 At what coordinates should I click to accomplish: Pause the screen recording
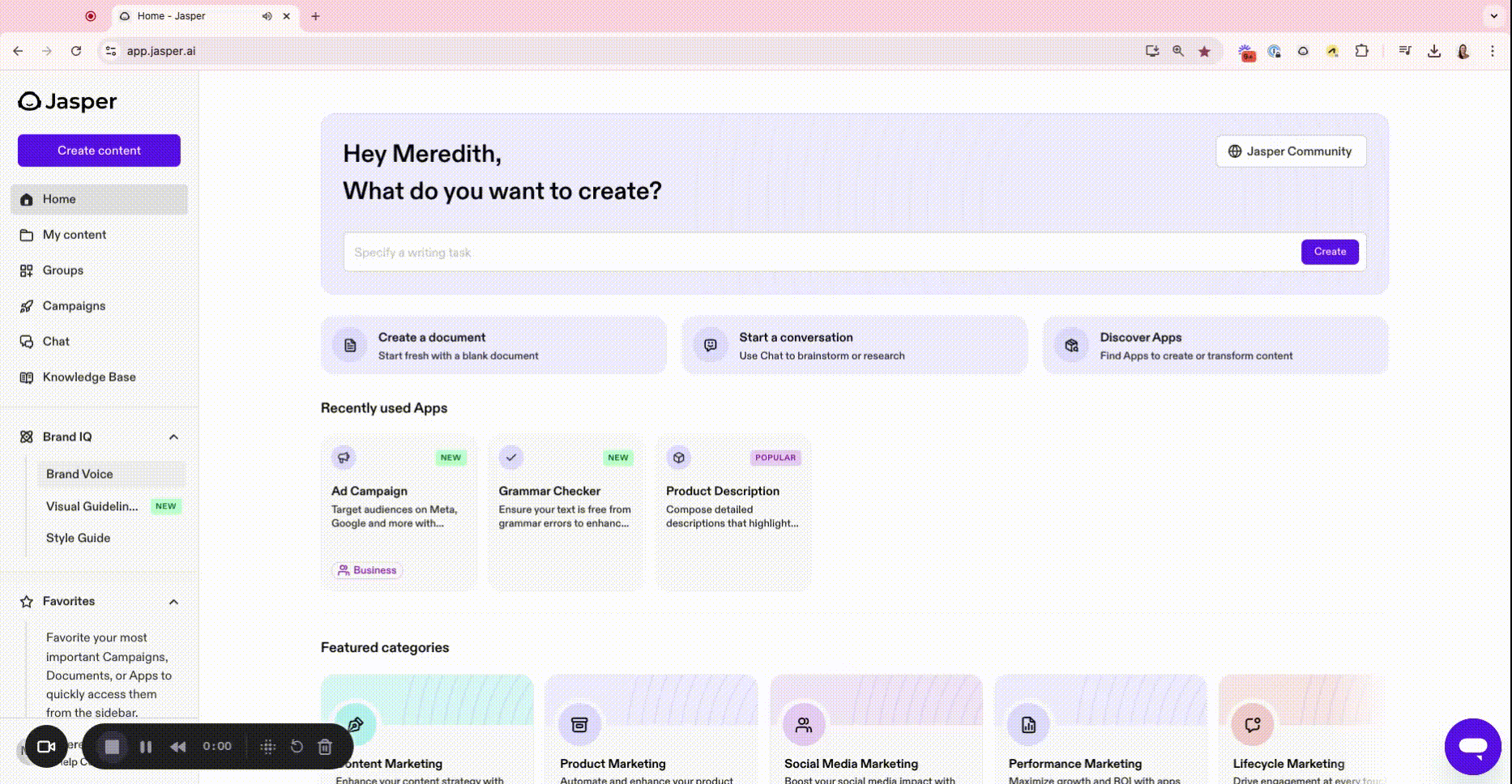146,747
